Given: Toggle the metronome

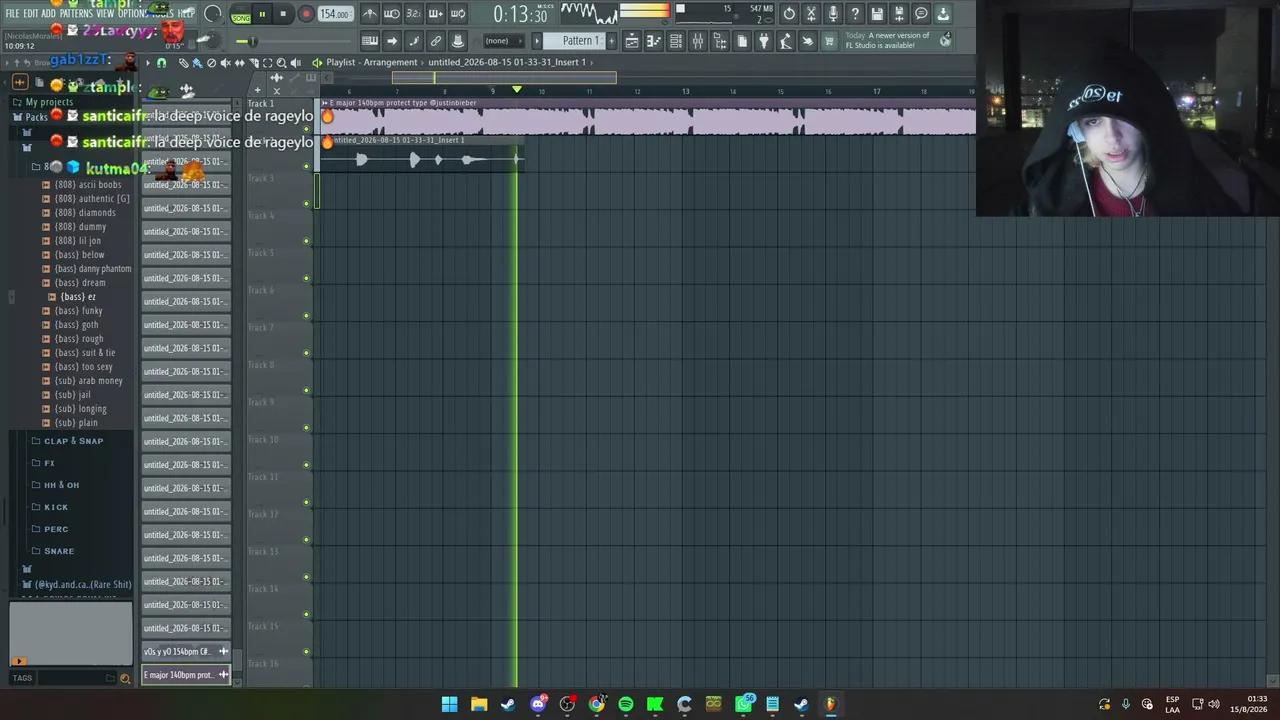Looking at the screenshot, I should tap(369, 14).
